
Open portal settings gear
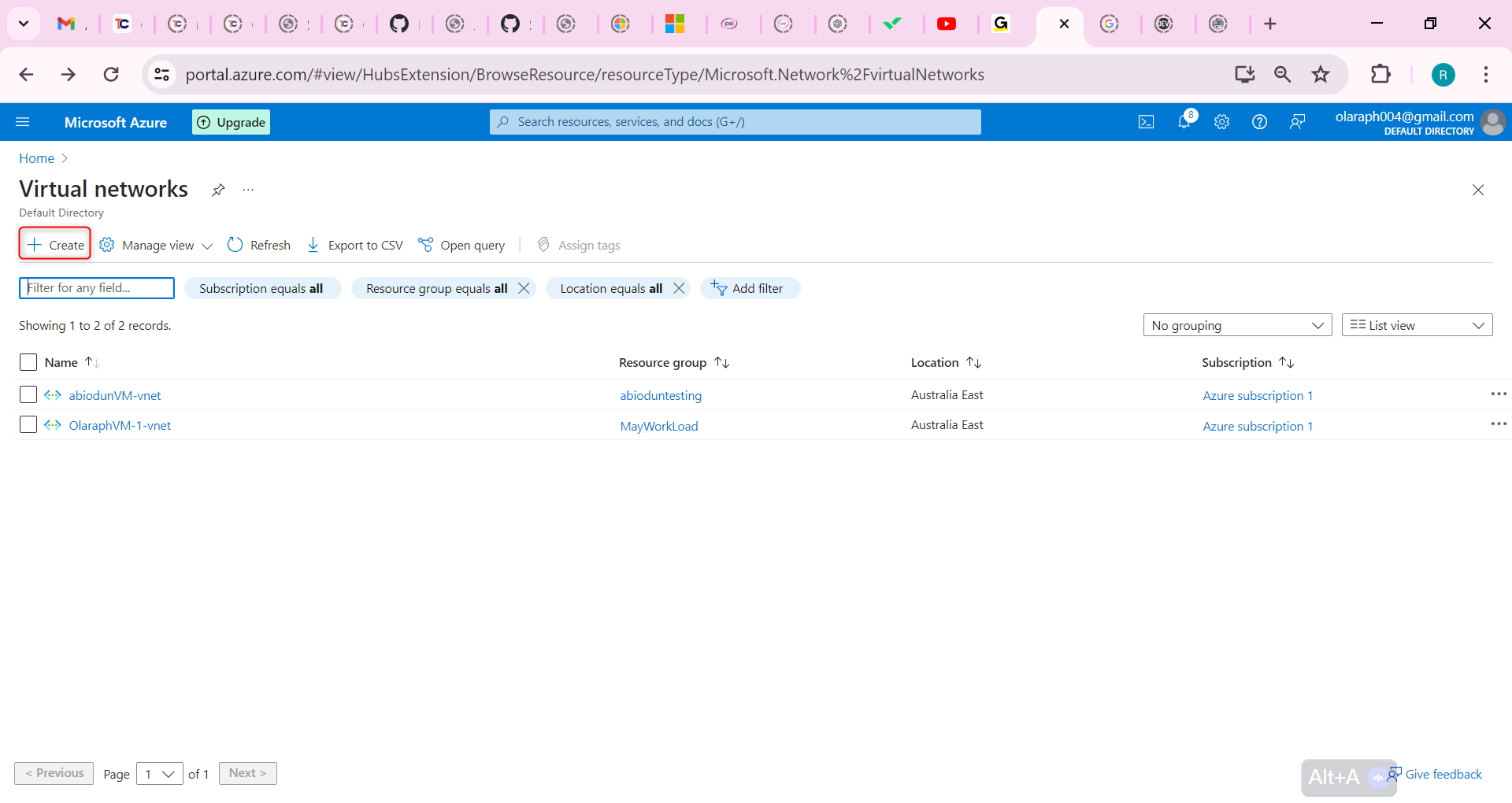click(x=1221, y=122)
